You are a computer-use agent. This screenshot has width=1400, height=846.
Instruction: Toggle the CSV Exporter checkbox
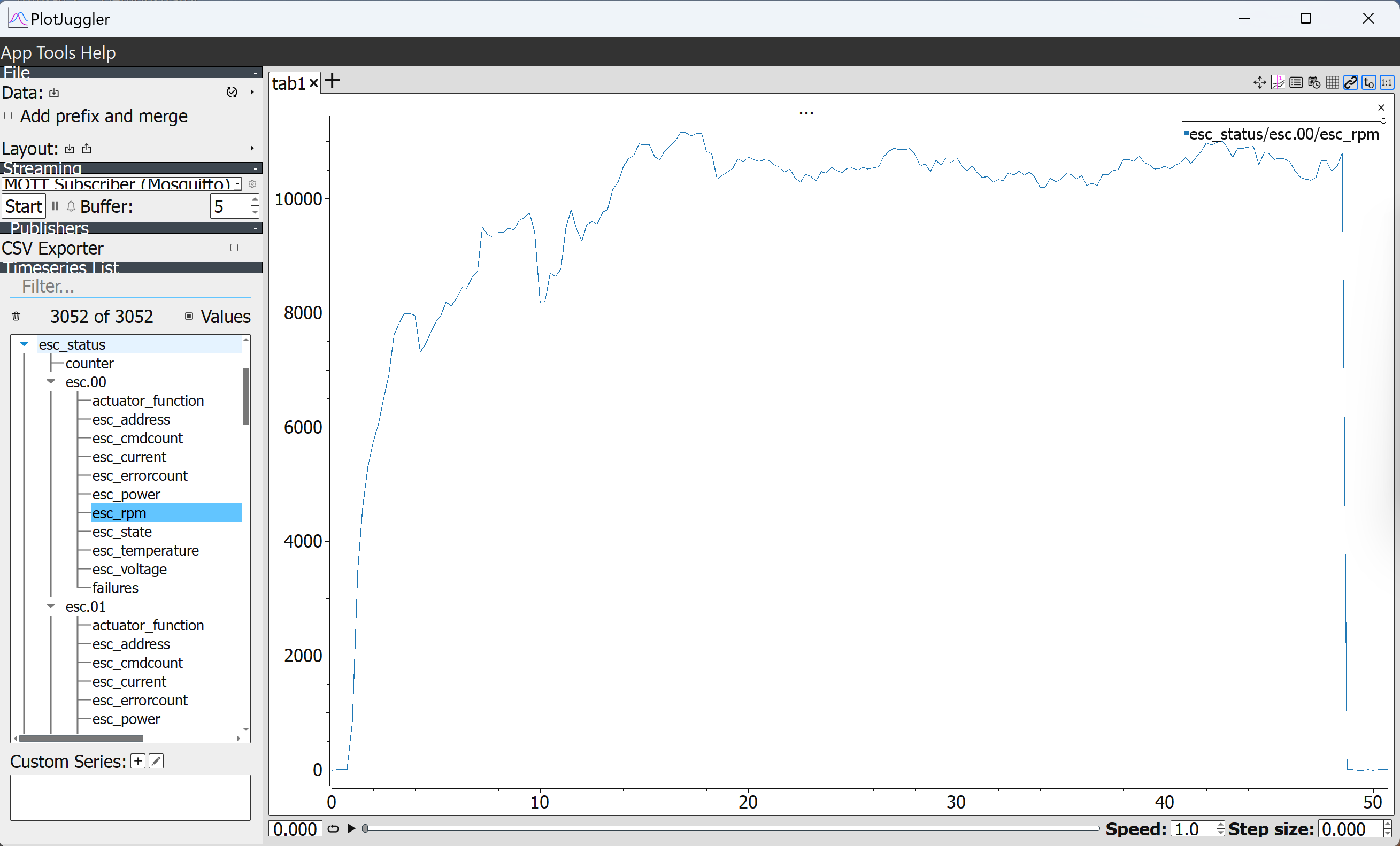234,248
